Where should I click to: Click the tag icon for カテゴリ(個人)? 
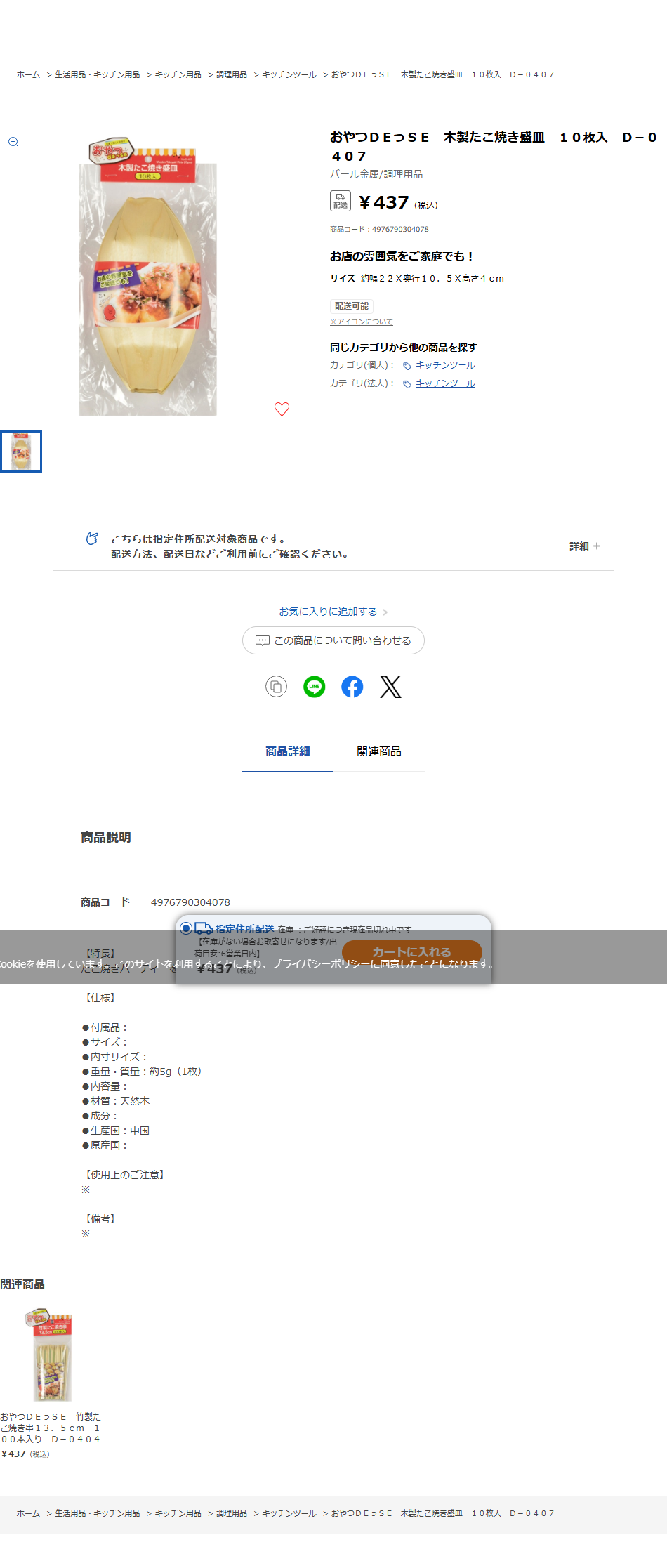click(x=407, y=366)
